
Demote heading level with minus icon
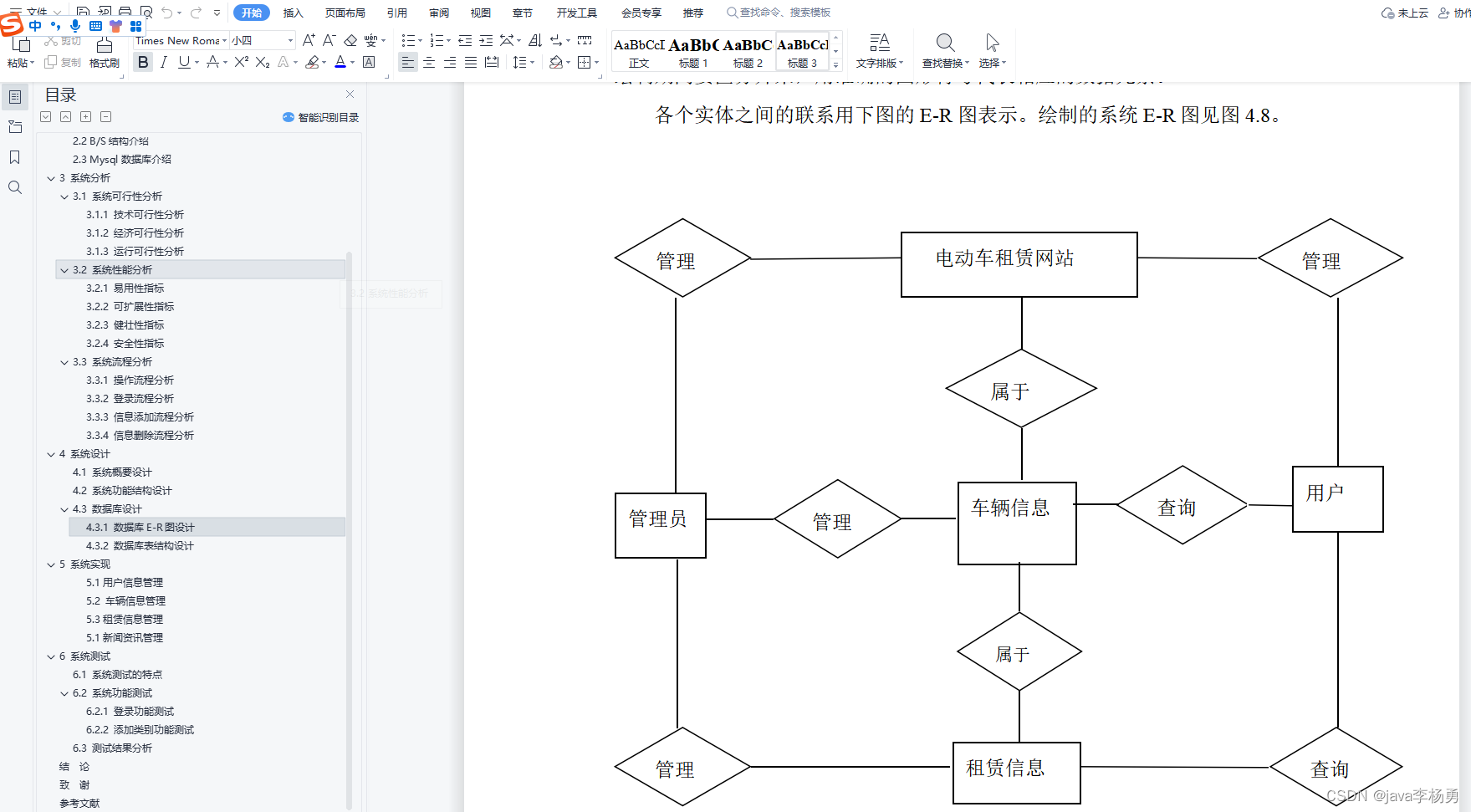pos(105,117)
